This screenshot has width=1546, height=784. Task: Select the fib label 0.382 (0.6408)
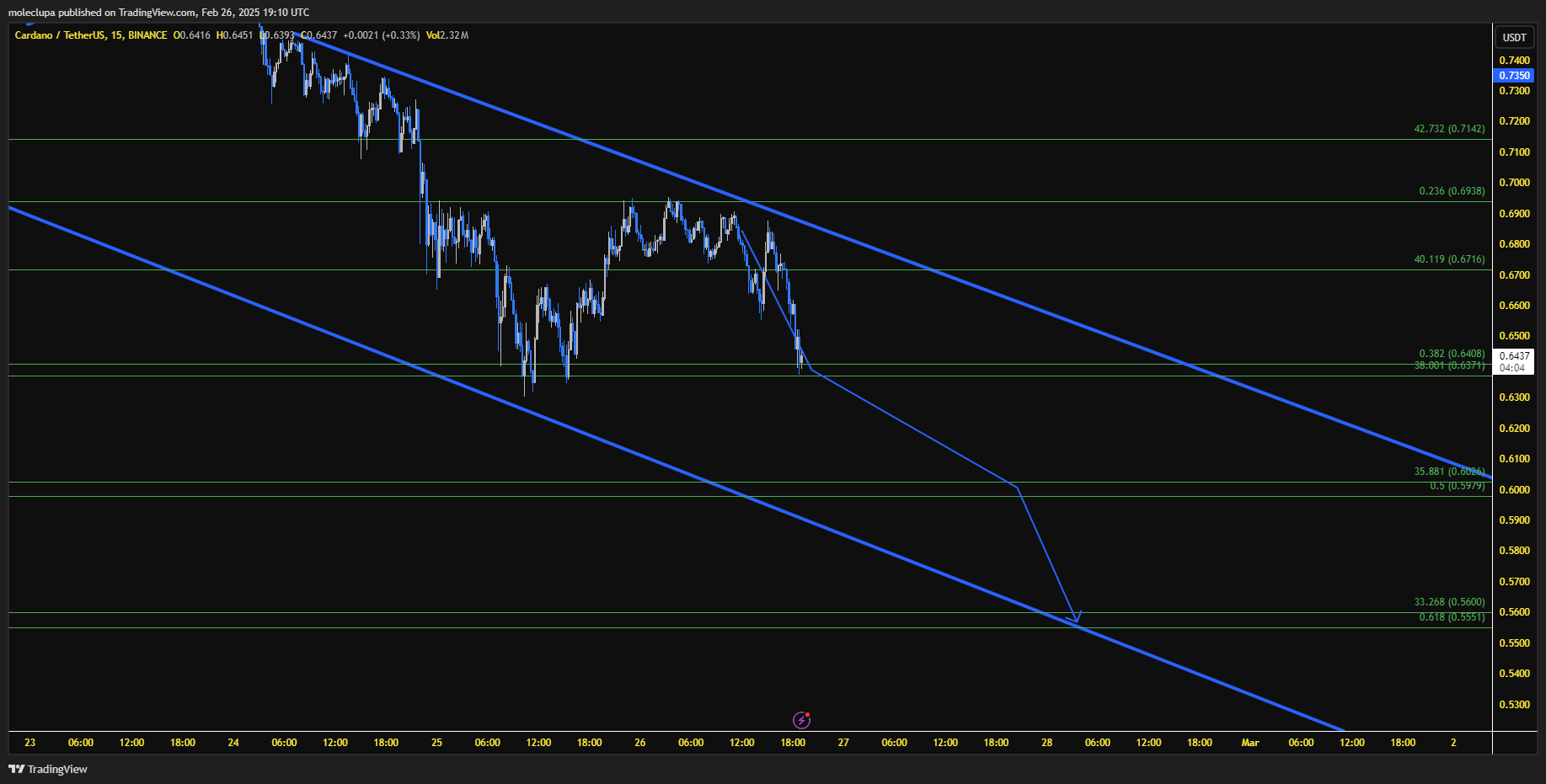point(1452,354)
